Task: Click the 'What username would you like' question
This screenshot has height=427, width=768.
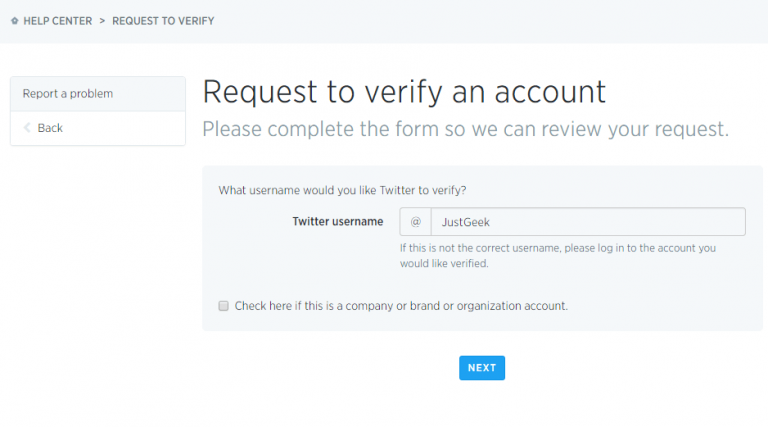Action: click(342, 190)
